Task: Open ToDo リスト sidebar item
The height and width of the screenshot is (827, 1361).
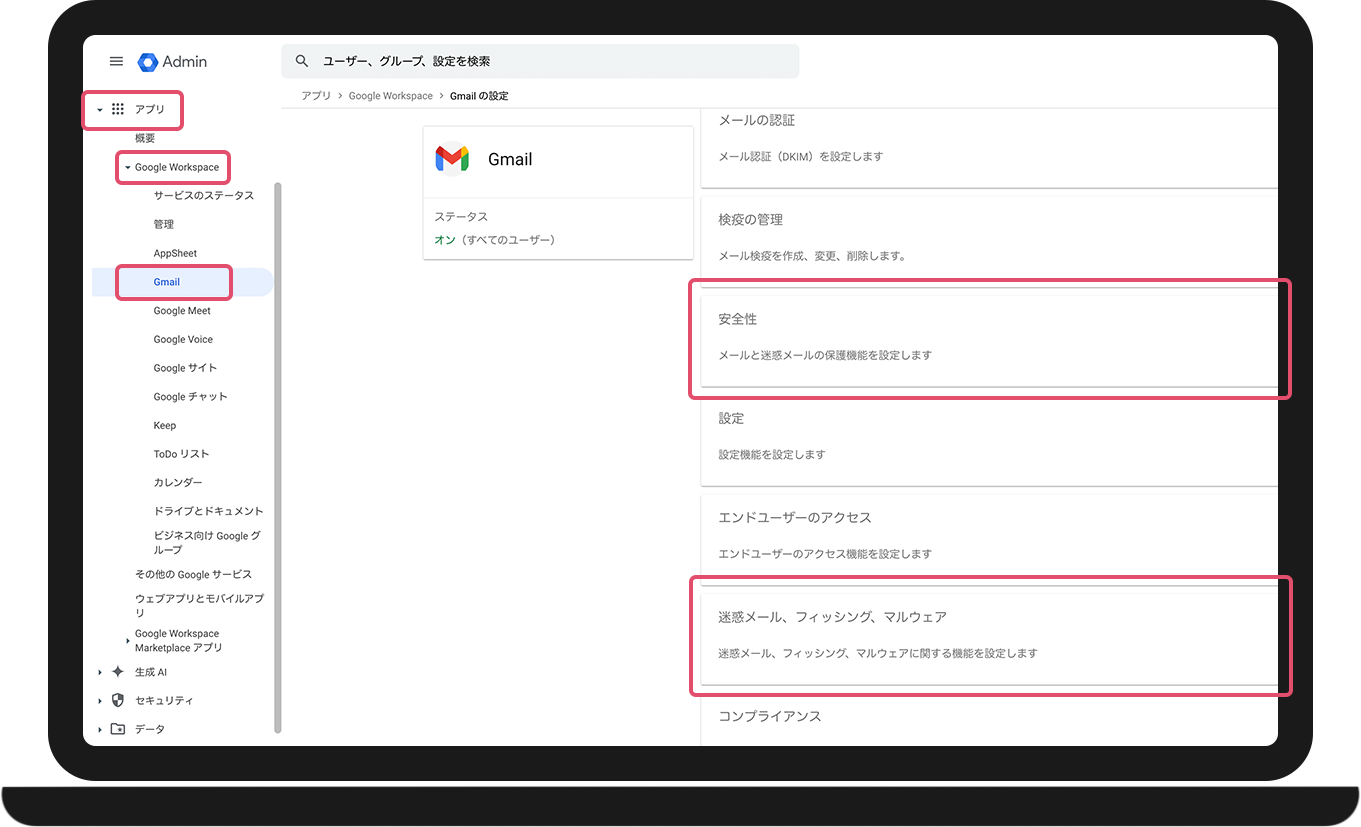Action: point(181,454)
